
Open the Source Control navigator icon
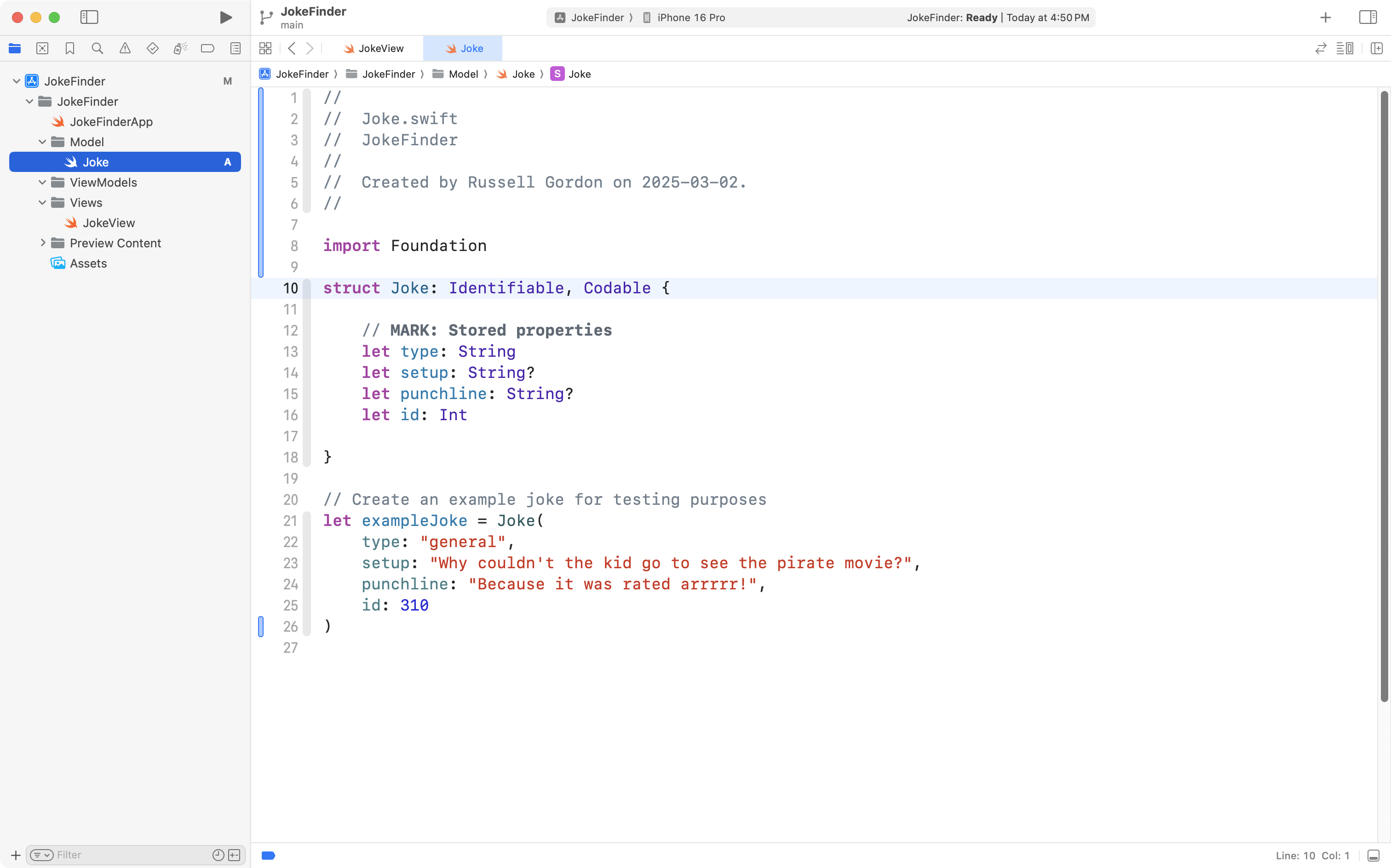[42, 48]
